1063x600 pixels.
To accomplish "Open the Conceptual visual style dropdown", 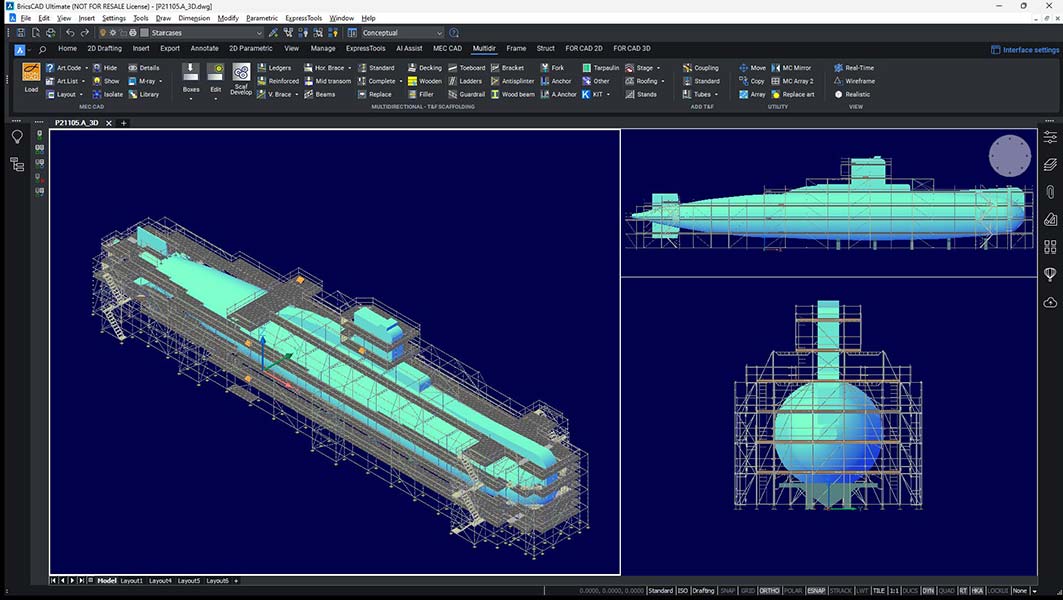I will (x=439, y=32).
